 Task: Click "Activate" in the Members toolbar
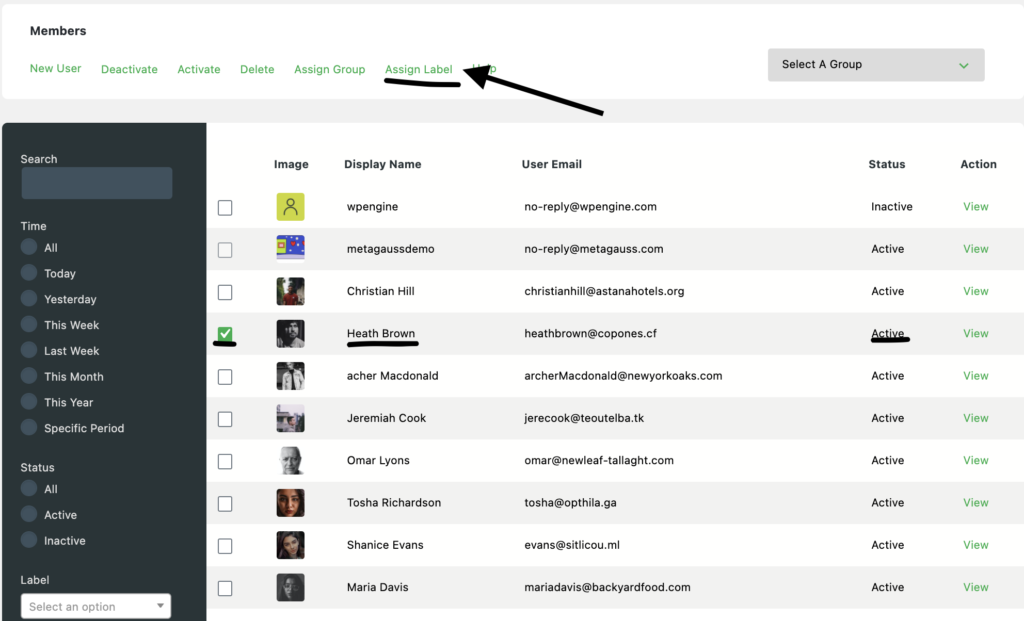pos(198,68)
